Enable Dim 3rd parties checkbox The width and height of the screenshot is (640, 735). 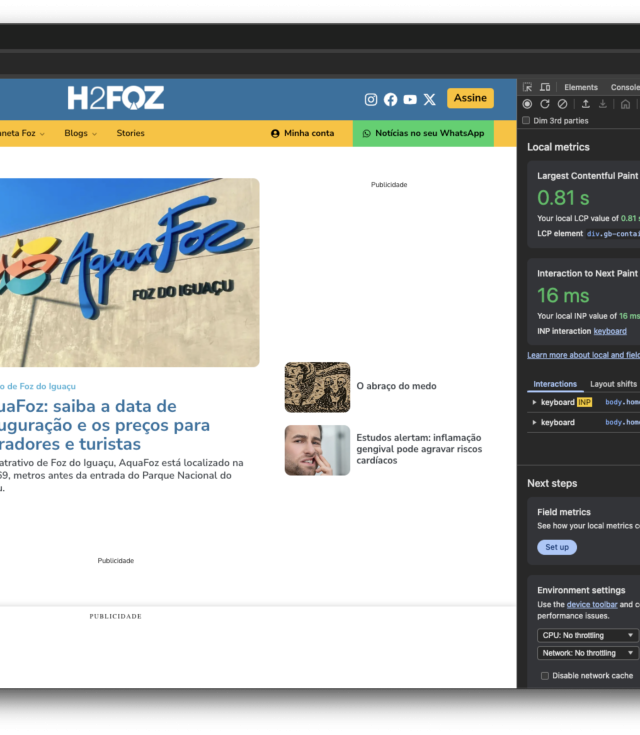coord(527,121)
